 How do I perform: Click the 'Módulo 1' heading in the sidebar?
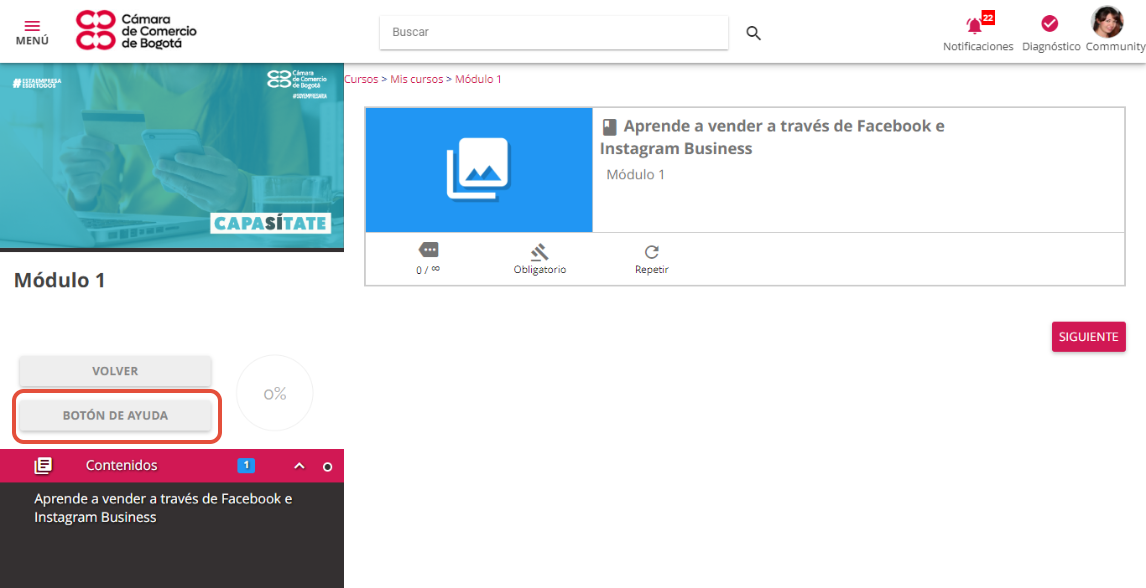click(59, 280)
